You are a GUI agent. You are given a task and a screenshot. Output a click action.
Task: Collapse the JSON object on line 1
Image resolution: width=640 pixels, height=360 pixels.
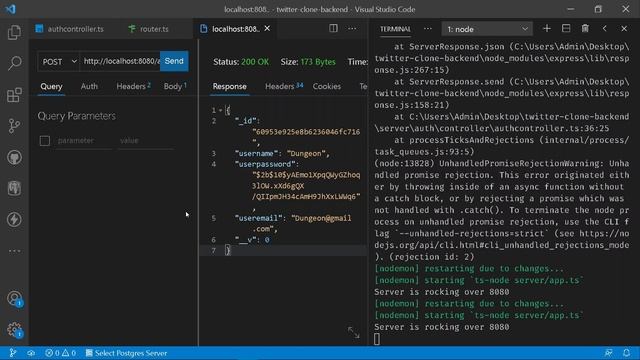pos(220,110)
